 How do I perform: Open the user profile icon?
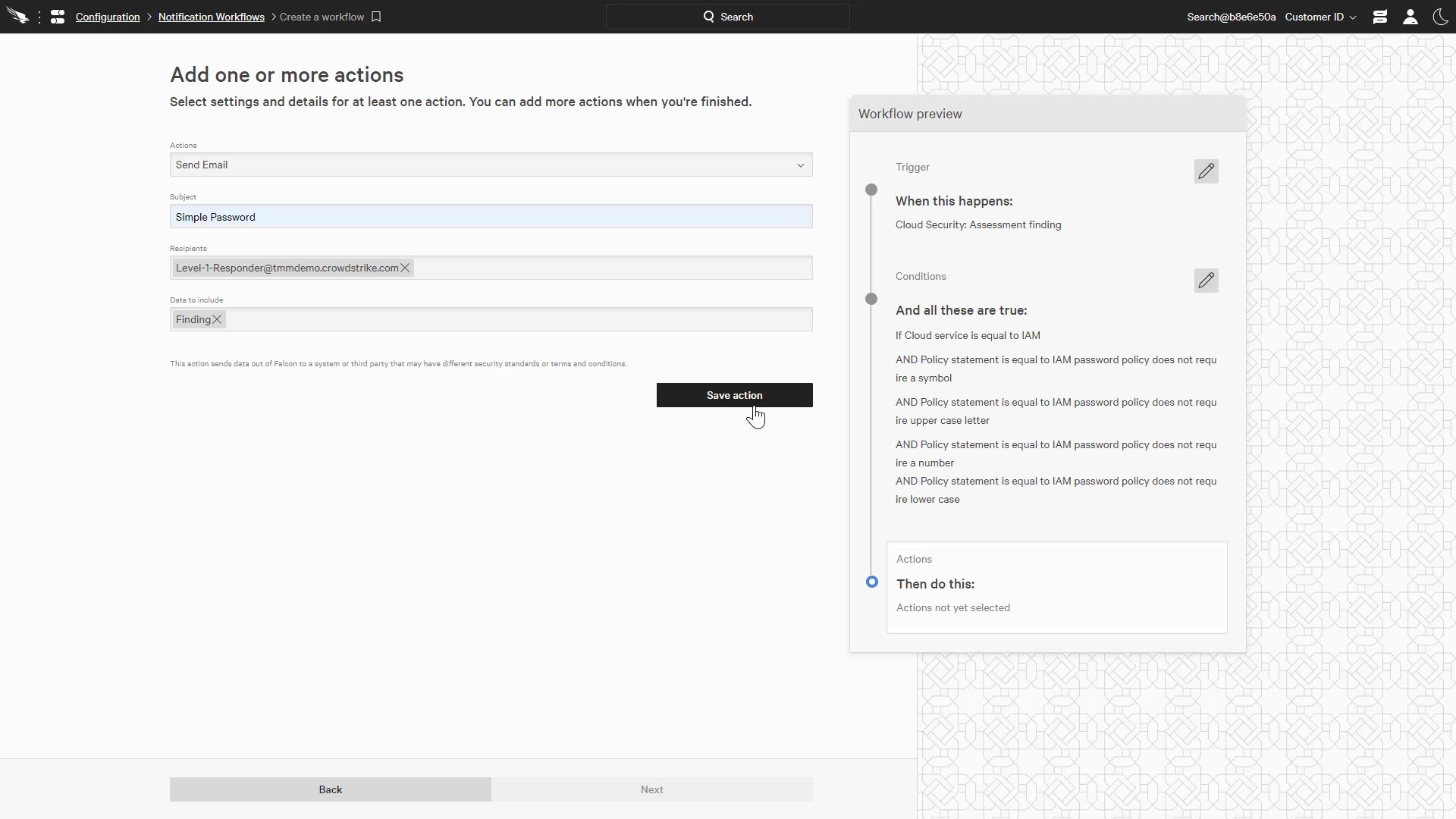click(x=1410, y=17)
